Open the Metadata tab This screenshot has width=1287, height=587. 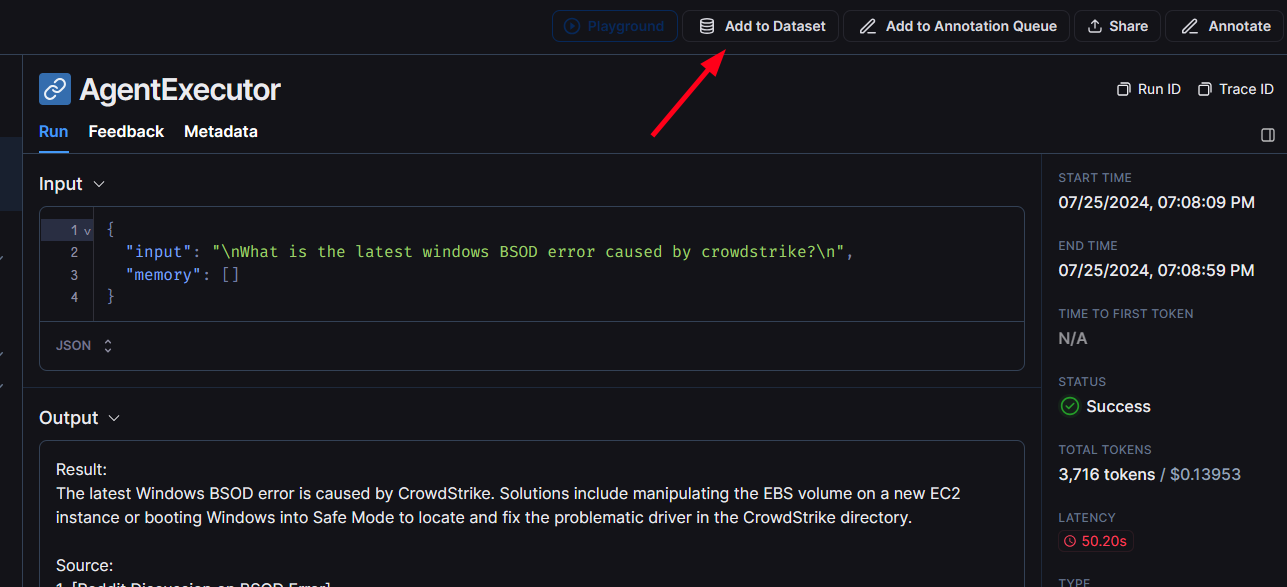[221, 131]
